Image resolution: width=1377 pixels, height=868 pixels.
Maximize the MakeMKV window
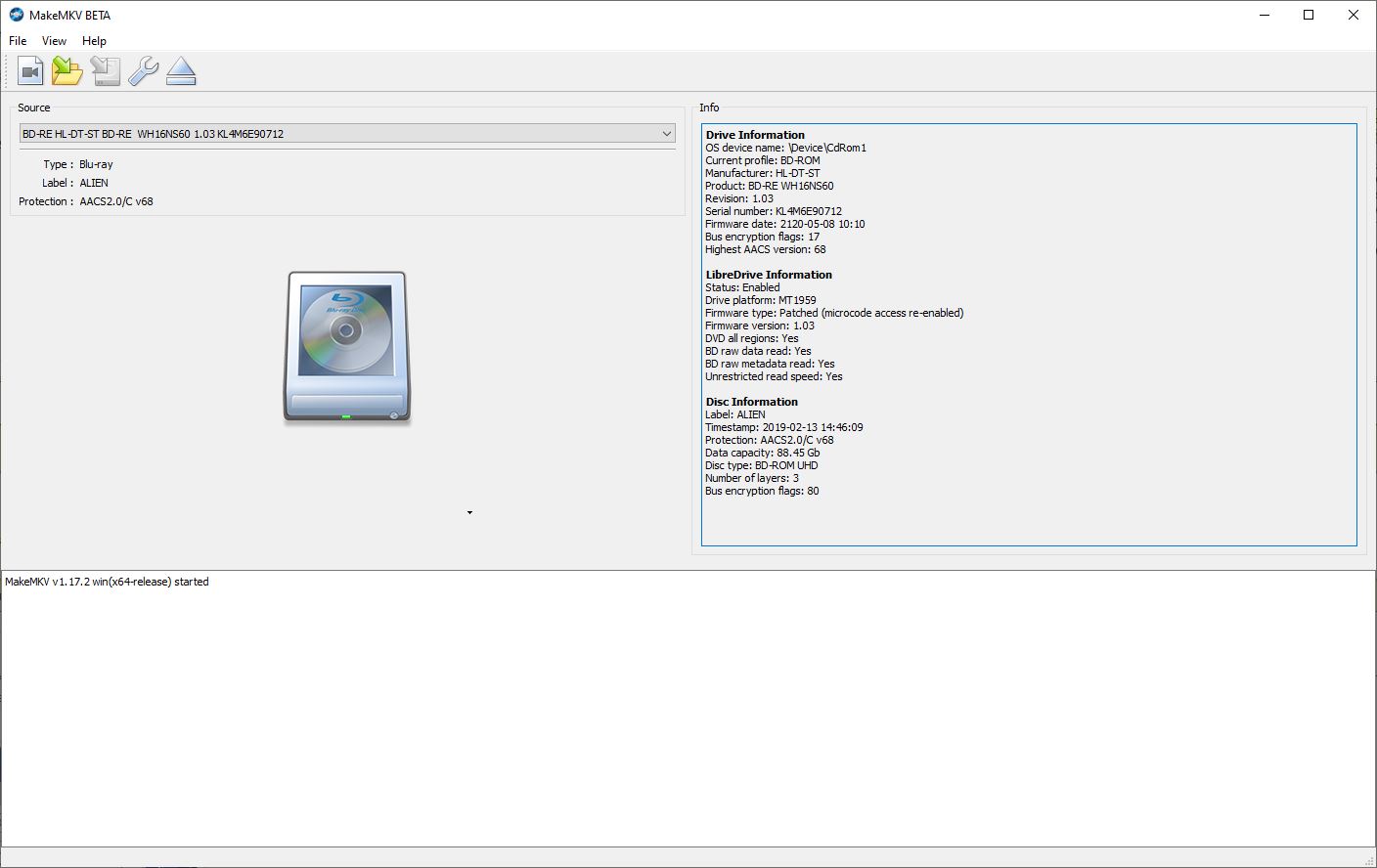click(x=1309, y=15)
